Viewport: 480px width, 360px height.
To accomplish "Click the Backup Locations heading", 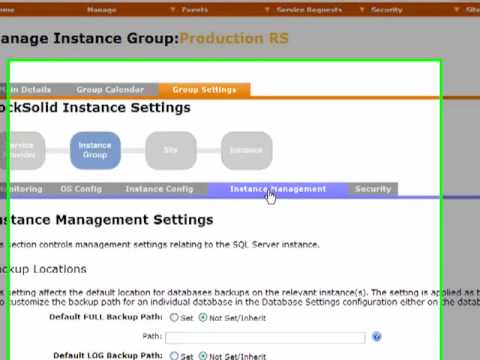I will 43,269.
